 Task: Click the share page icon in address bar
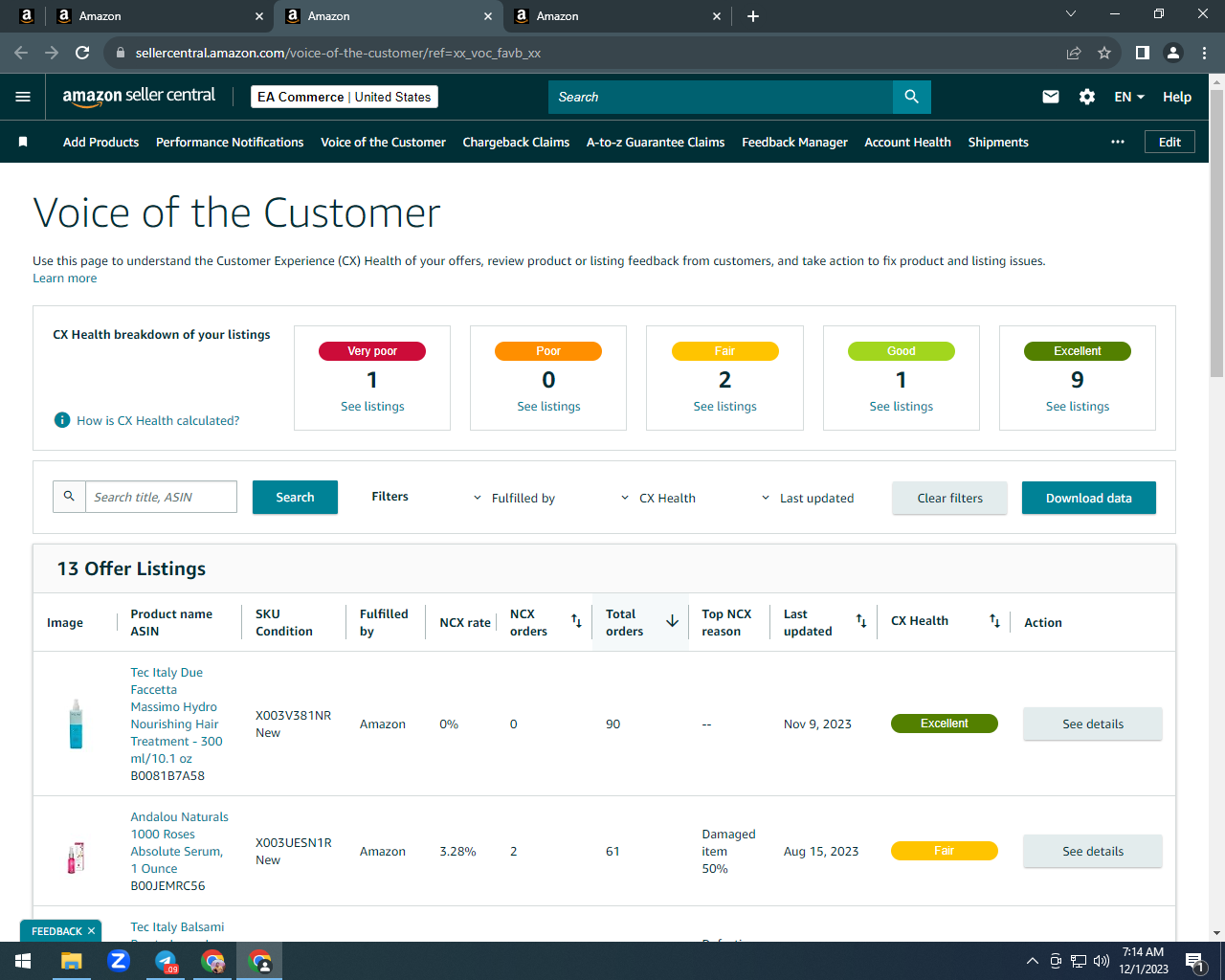(x=1074, y=53)
